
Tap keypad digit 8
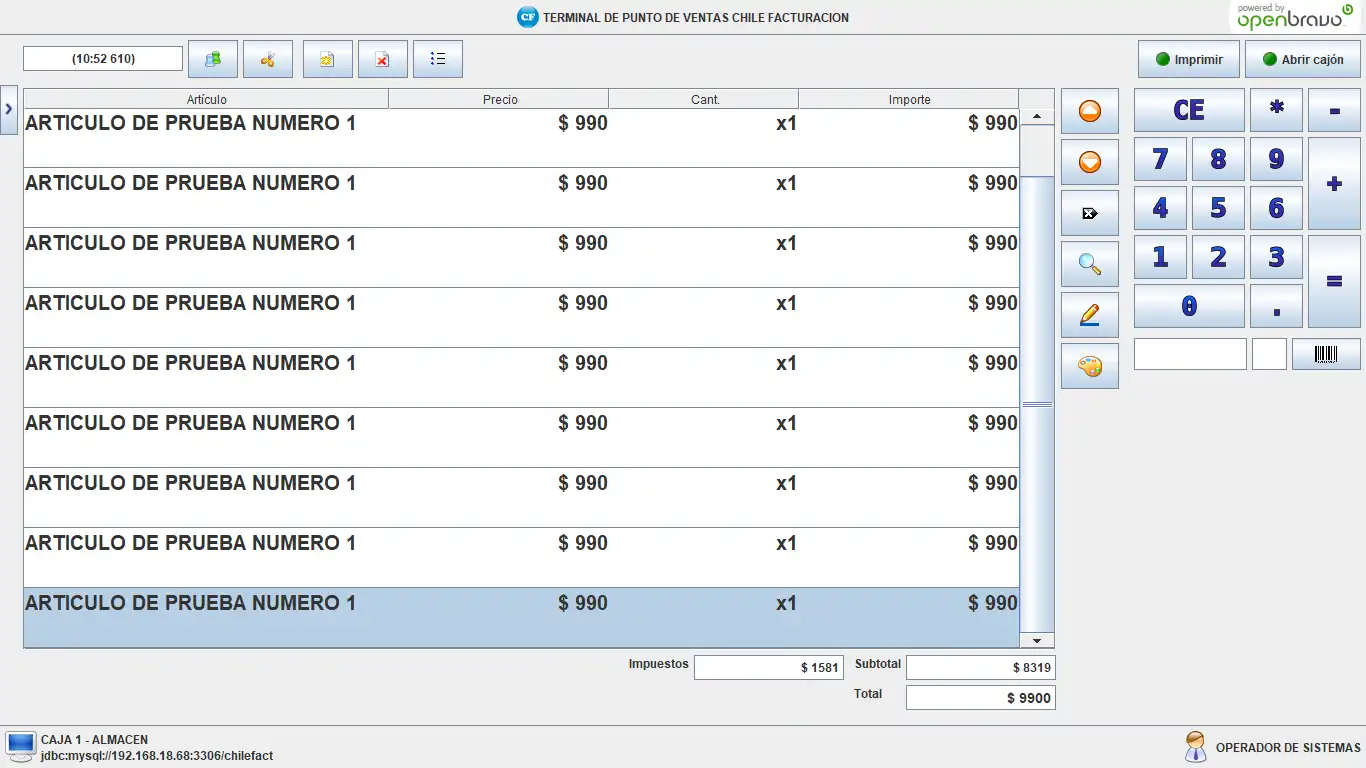pyautogui.click(x=1218, y=159)
